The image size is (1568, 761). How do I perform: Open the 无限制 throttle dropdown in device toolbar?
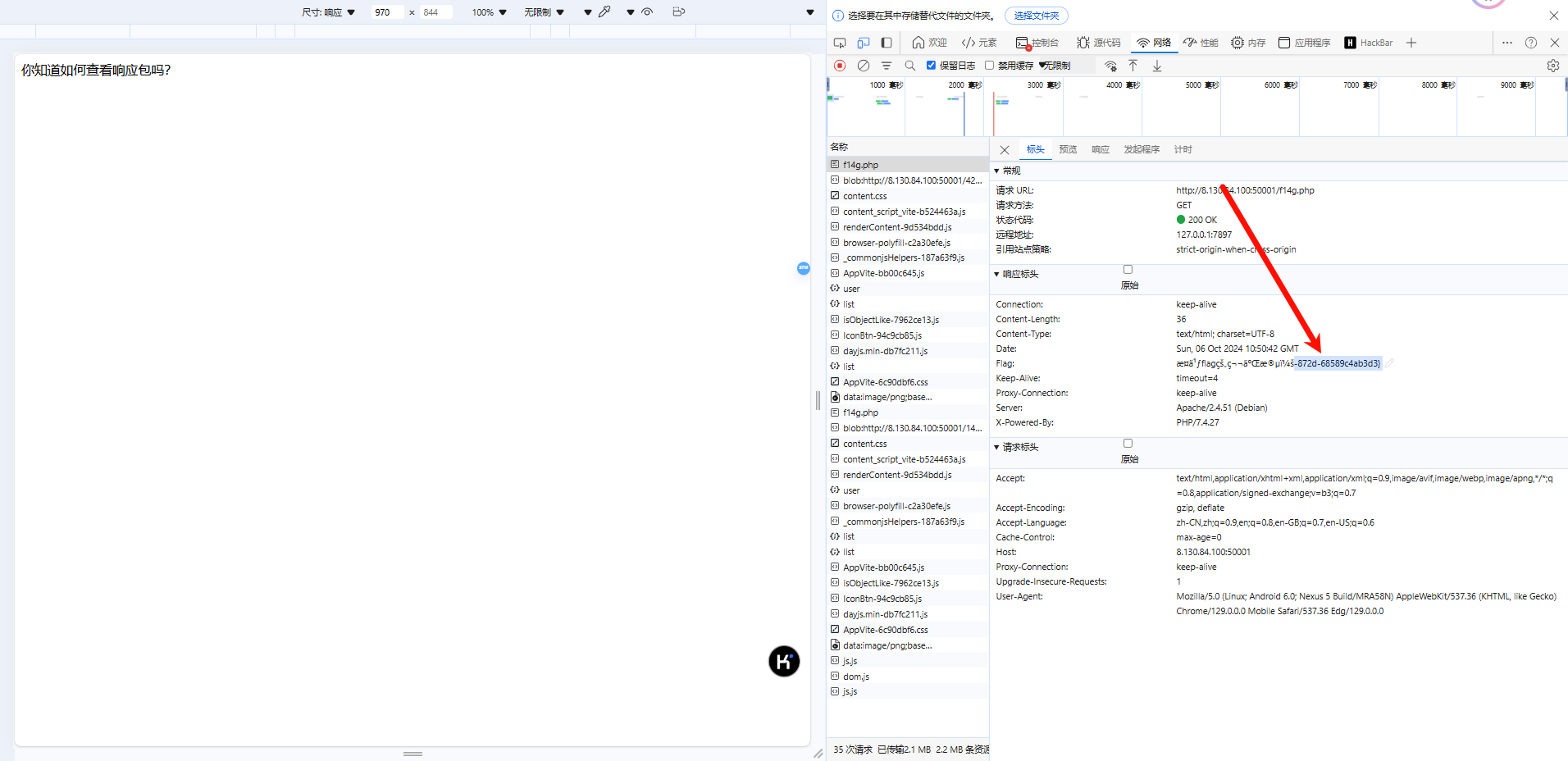point(544,12)
